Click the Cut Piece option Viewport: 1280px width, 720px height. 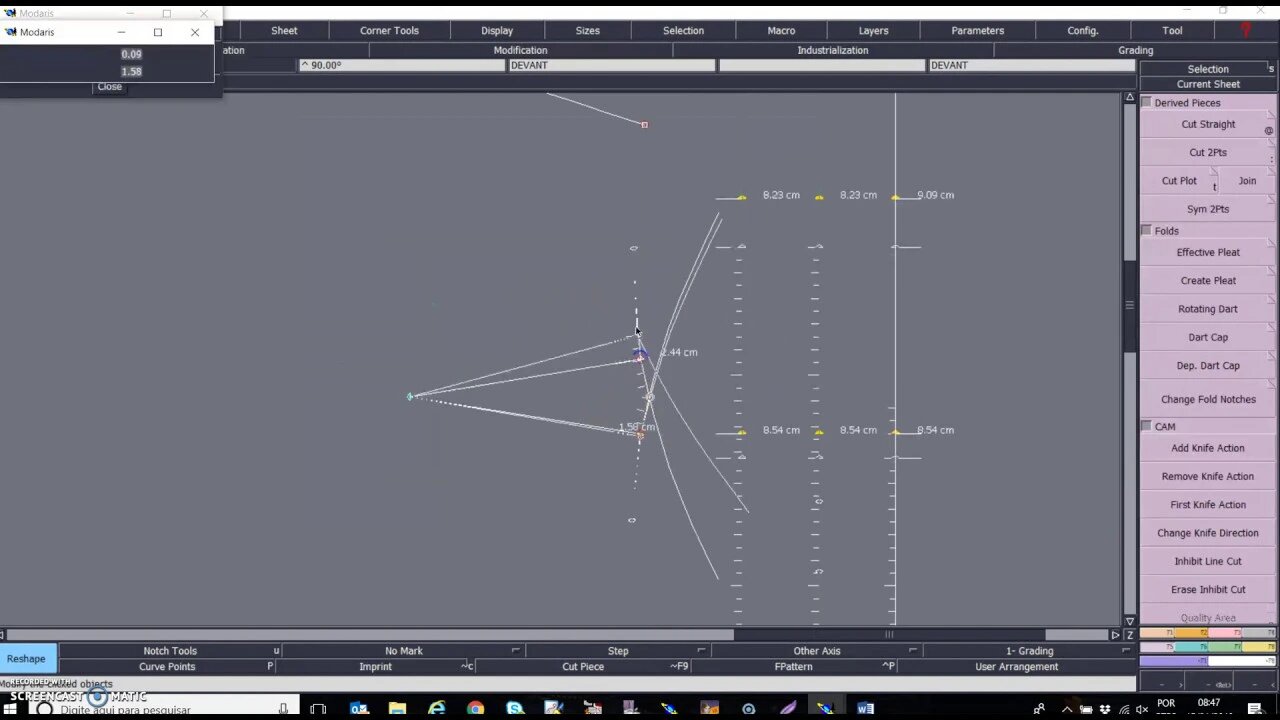click(583, 666)
